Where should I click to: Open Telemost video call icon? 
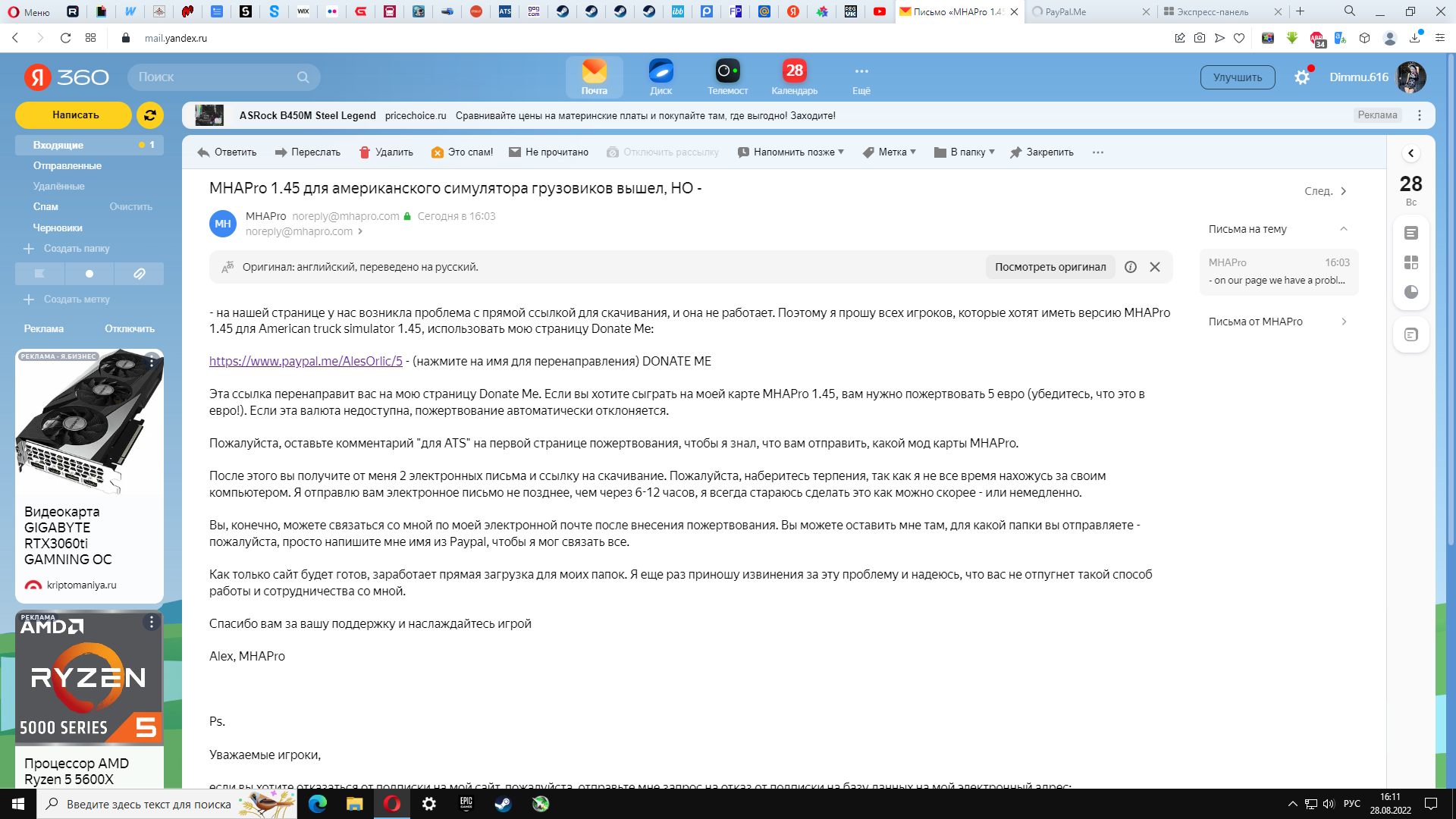727,71
